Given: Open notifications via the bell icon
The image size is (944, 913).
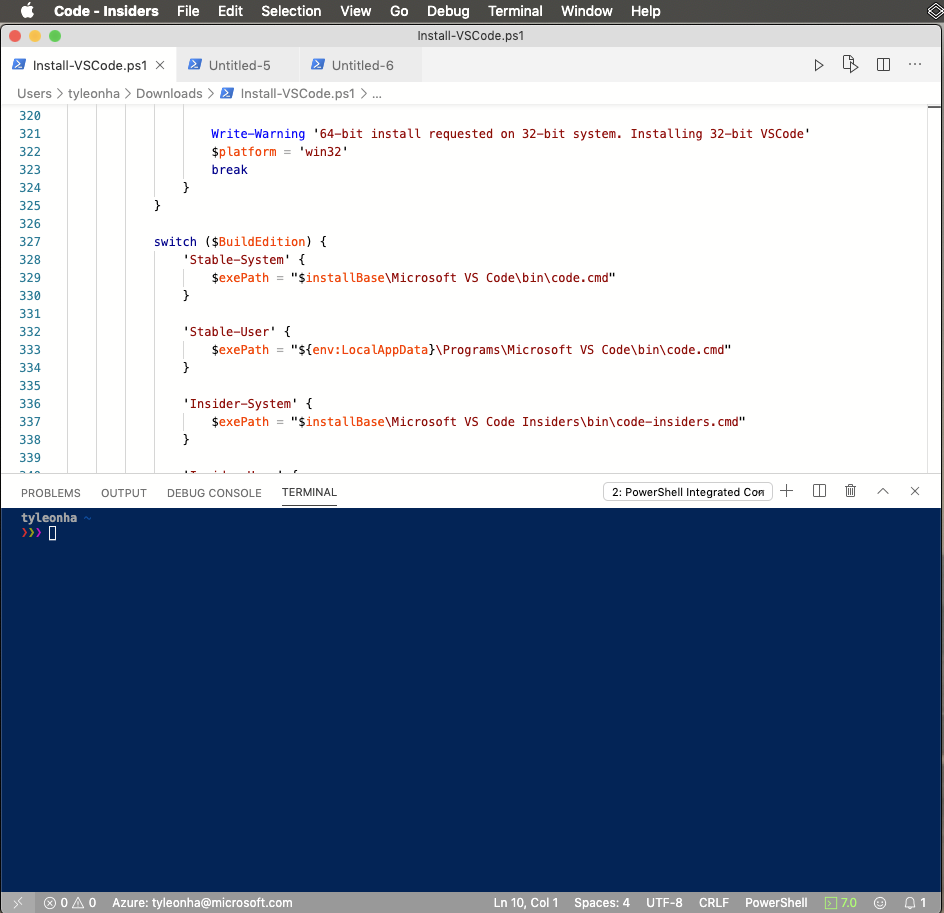Looking at the screenshot, I should point(905,902).
